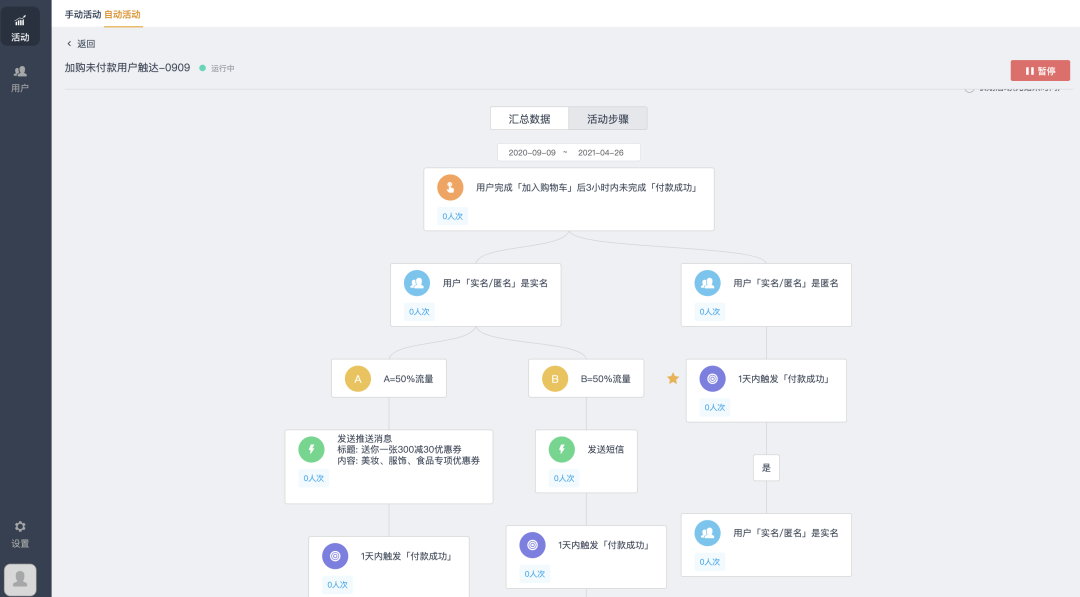Viewport: 1080px width, 597px height.
Task: Click the green 发送短信 lightning icon
Action: pos(562,449)
